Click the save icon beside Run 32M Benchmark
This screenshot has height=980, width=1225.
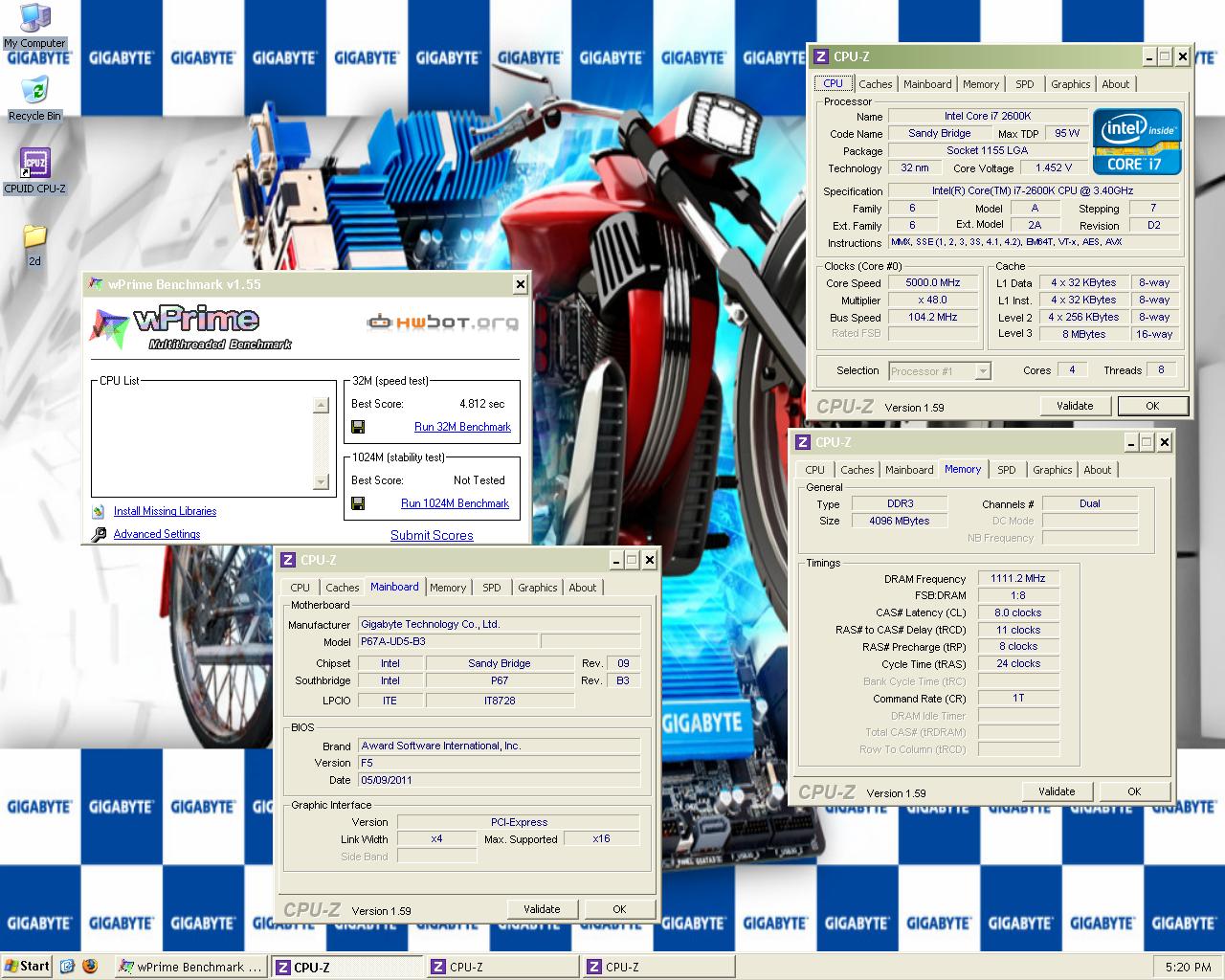(x=358, y=427)
